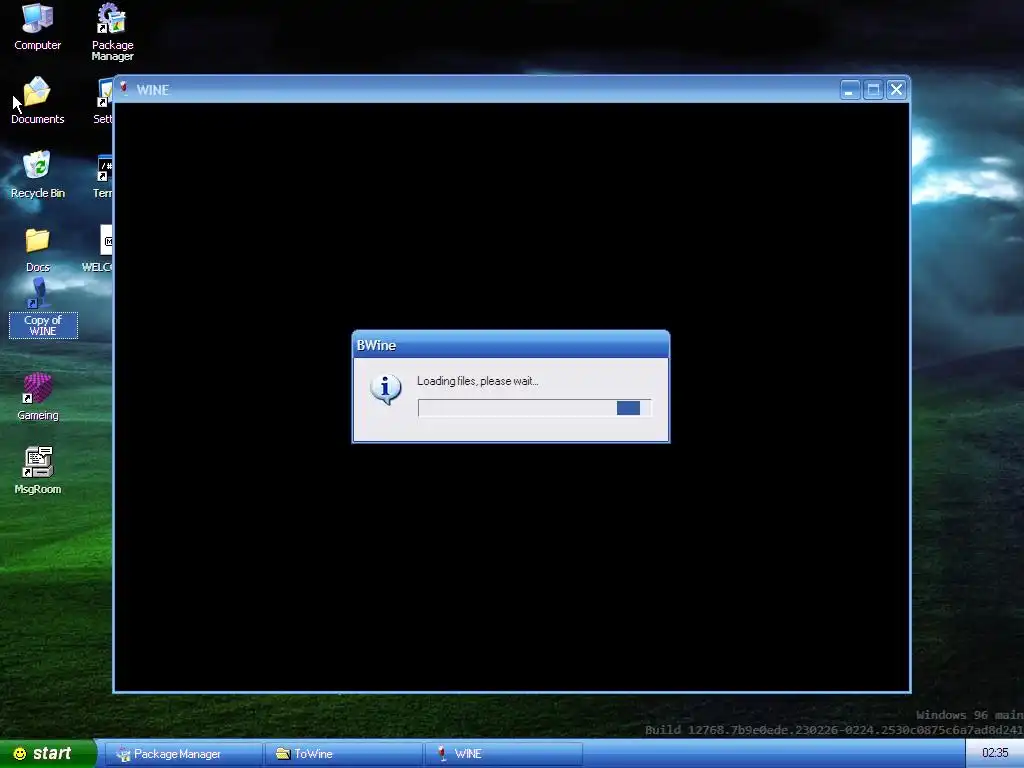The height and width of the screenshot is (768, 1024).
Task: Launch Package Manager from the desktop
Action: pos(112,31)
